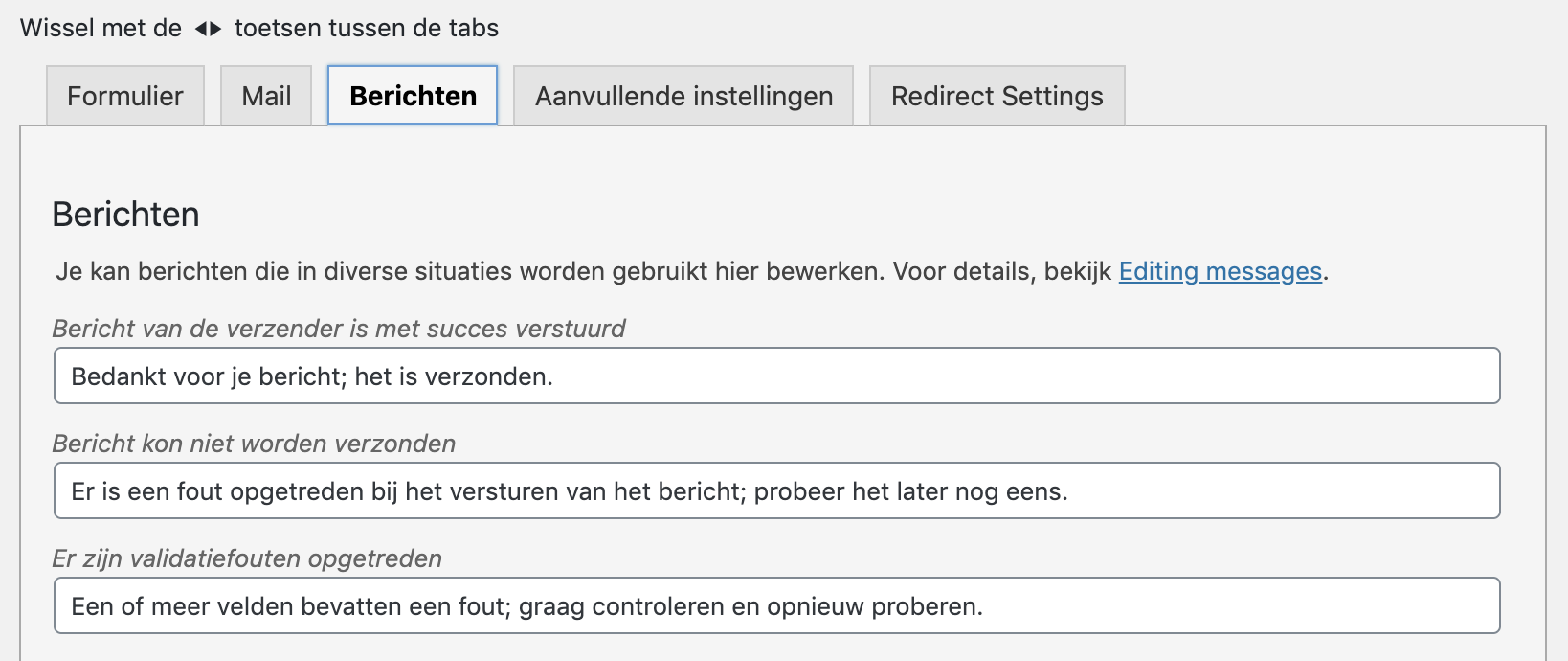Open the Formulier tab
This screenshot has height=661, width=1568.
[125, 96]
